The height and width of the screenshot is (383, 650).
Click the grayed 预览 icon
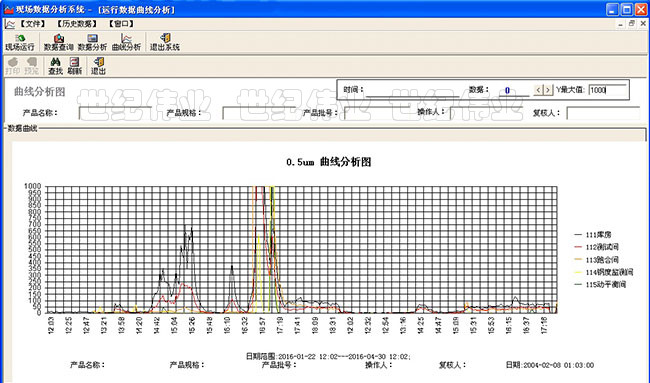click(x=32, y=66)
